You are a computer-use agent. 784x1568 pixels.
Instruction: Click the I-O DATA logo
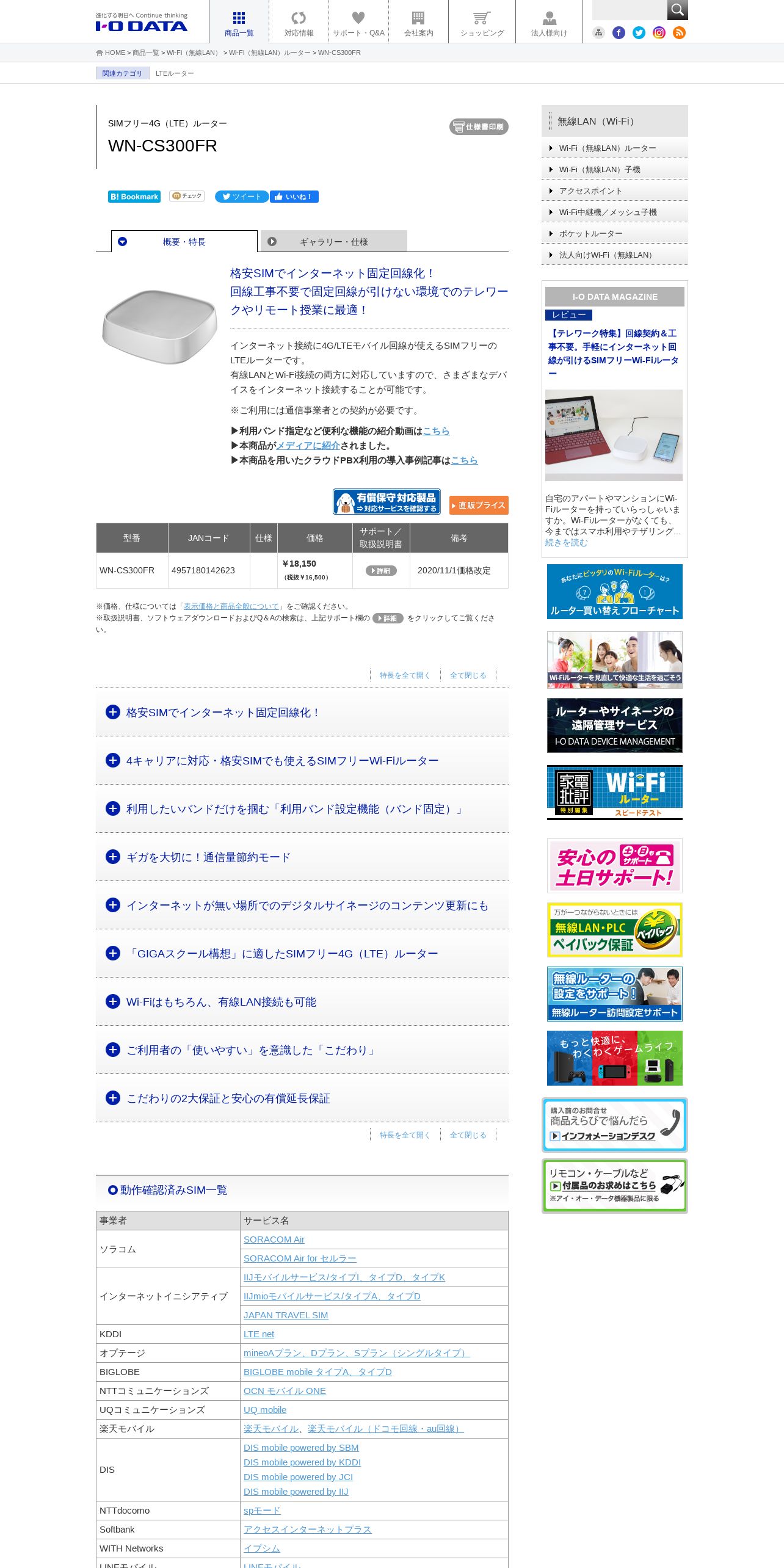click(141, 23)
